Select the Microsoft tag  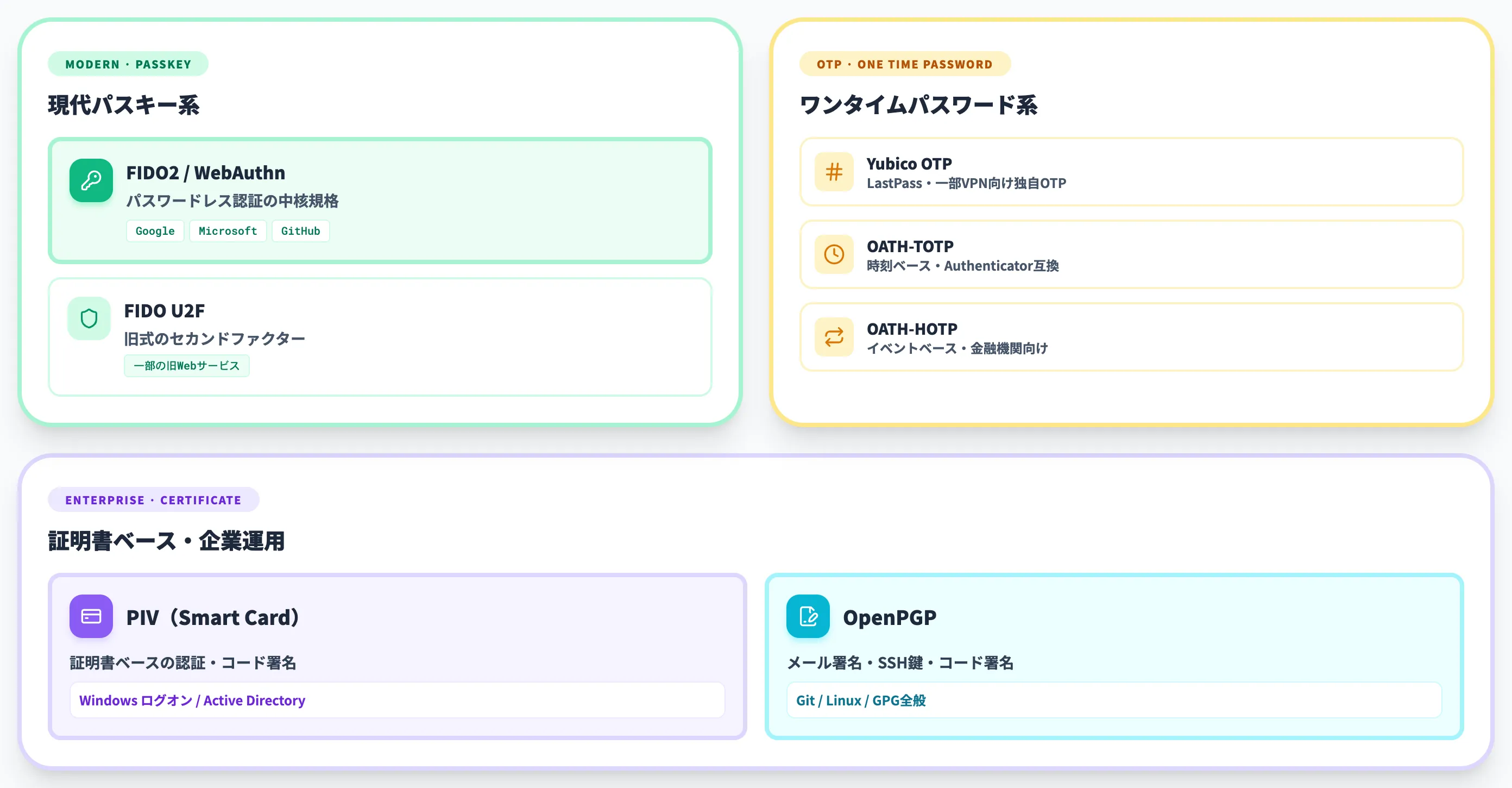click(228, 231)
